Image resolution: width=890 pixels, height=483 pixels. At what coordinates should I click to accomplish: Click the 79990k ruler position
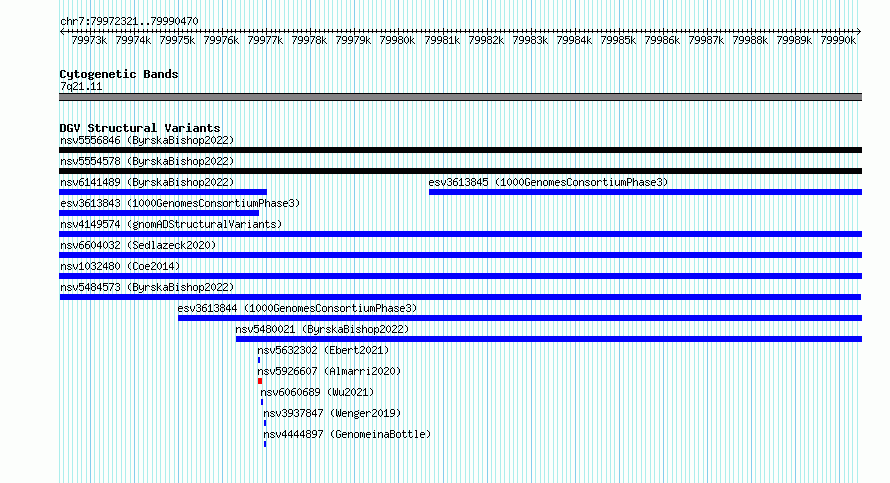pos(838,40)
